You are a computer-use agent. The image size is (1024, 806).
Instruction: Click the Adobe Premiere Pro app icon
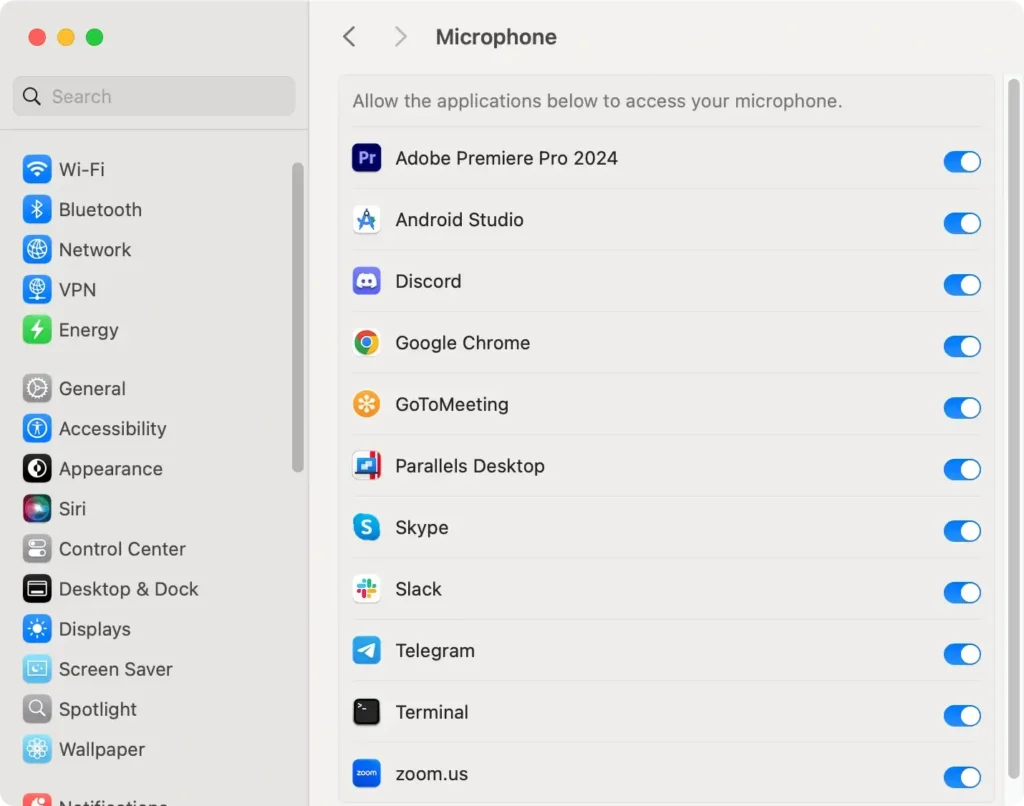point(366,158)
